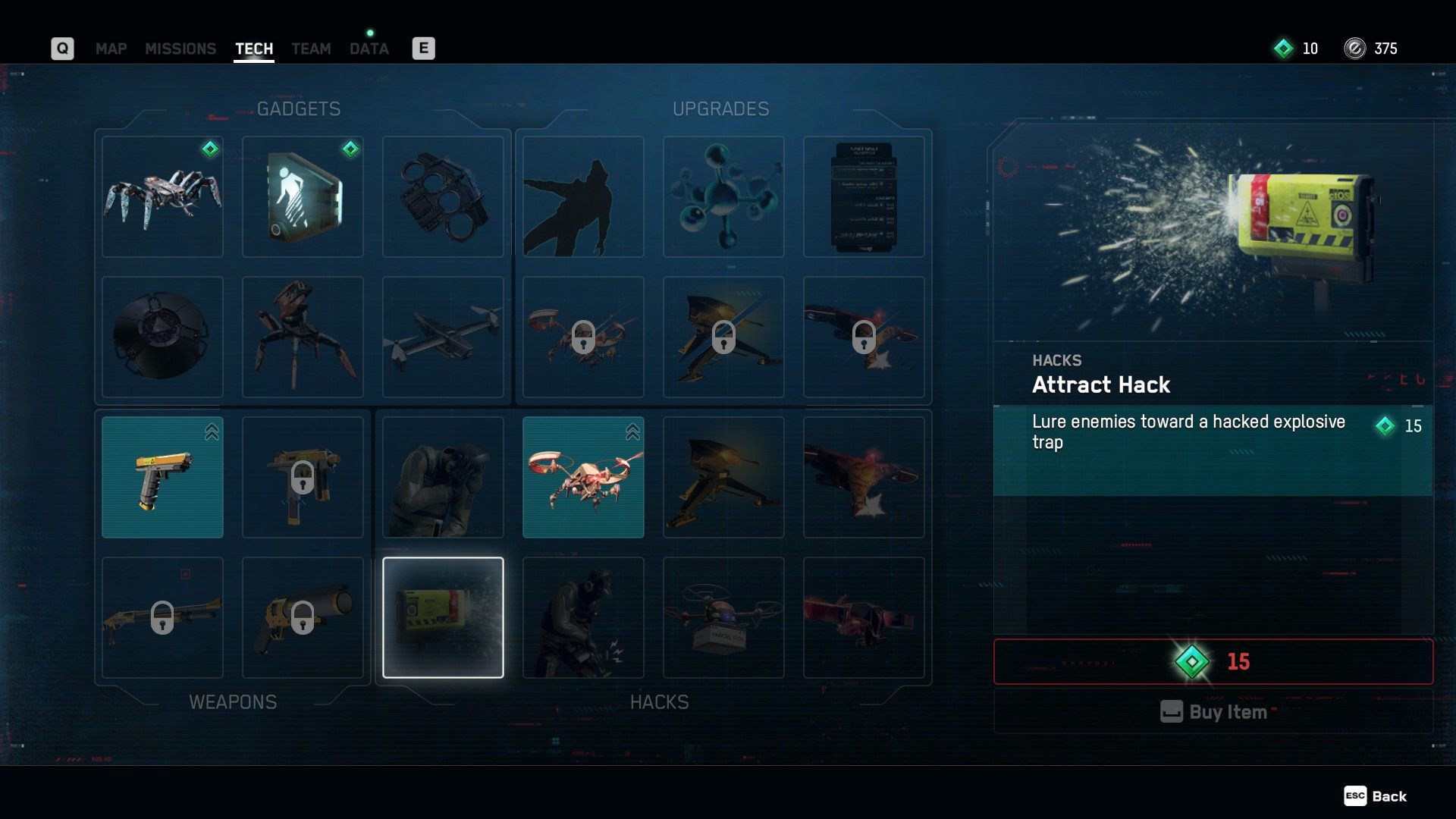
Task: Click the TECH tab
Action: pos(254,48)
